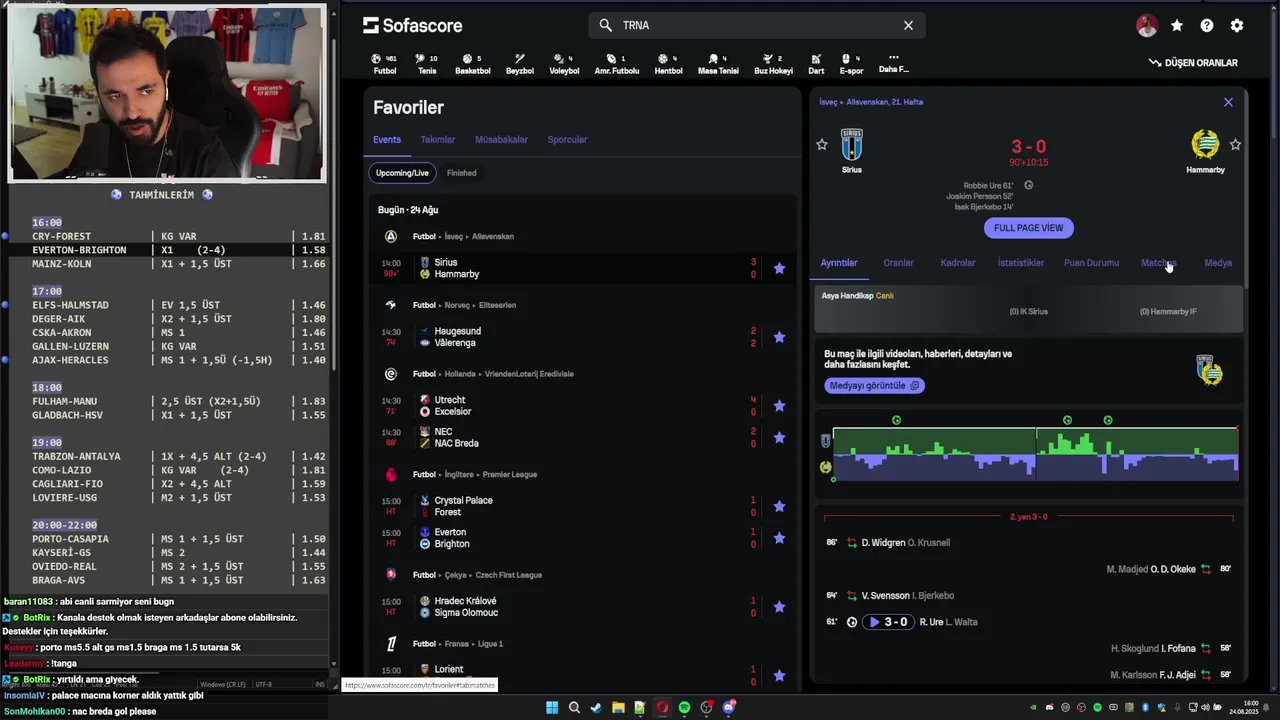
Task: Open the E-spor category
Action: [851, 64]
